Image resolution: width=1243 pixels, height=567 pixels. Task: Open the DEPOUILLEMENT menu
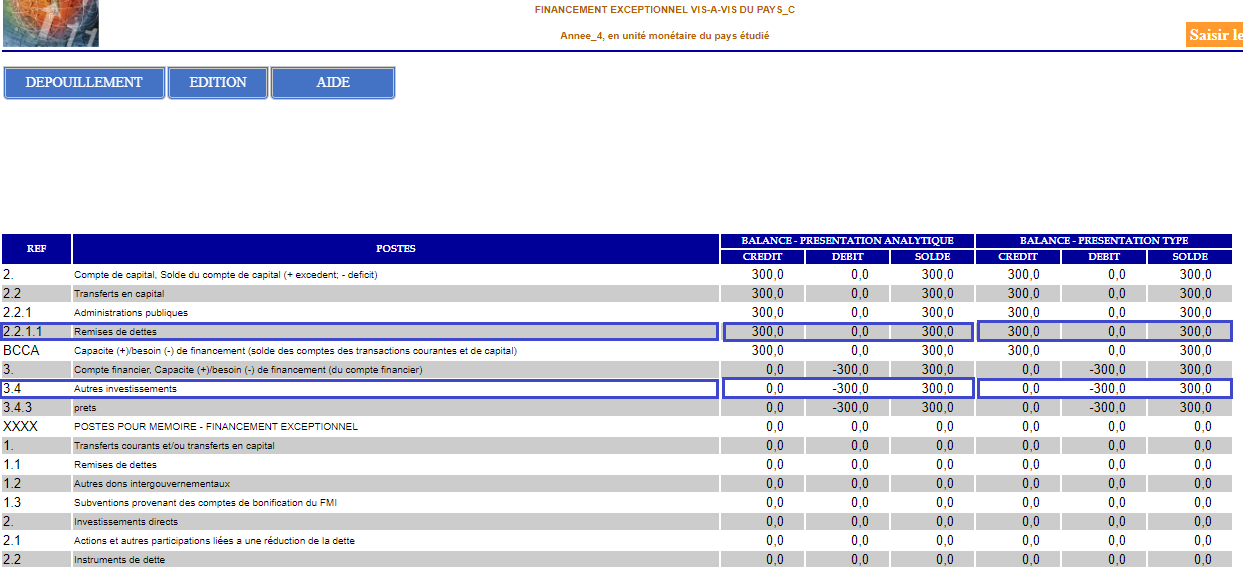tap(84, 83)
